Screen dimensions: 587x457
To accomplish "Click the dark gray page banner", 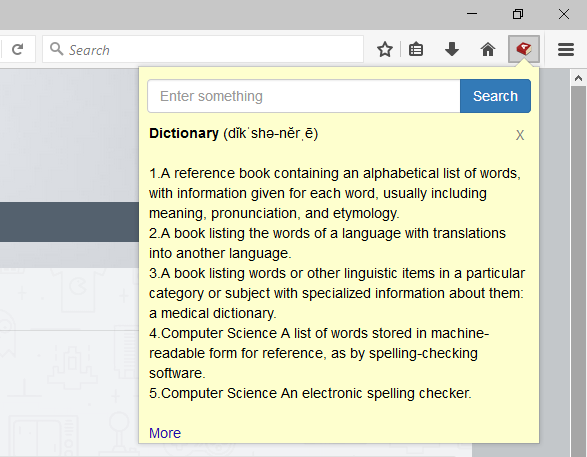I will coord(69,222).
